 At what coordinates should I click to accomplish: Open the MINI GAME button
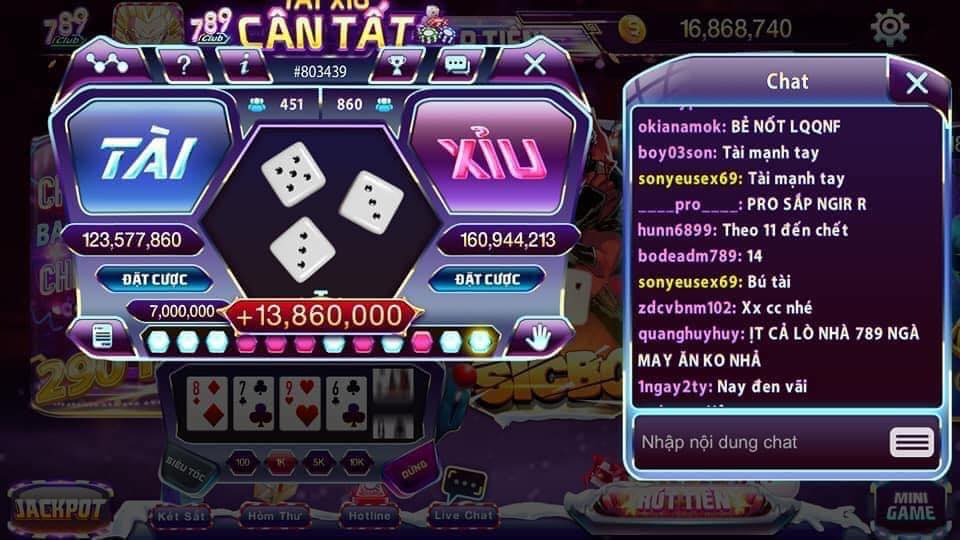[910, 506]
